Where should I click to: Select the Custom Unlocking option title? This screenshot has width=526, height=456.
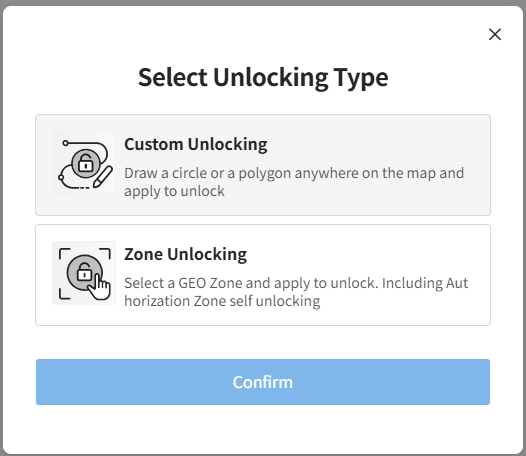pyautogui.click(x=196, y=144)
